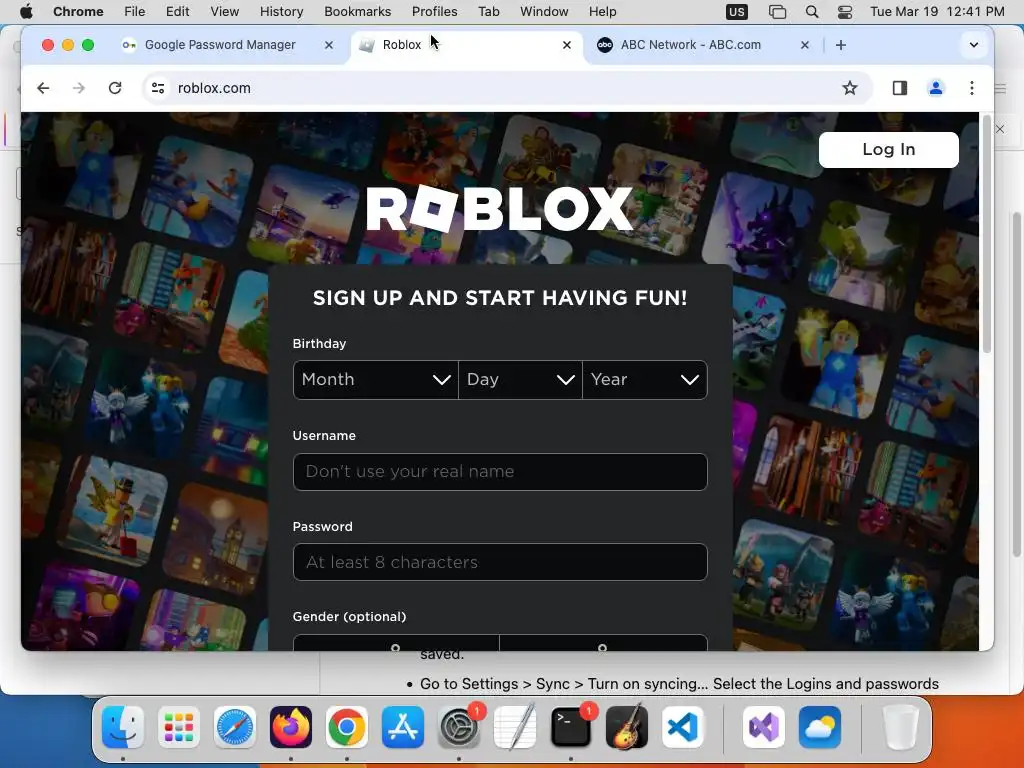Open the Bookmarks menu
This screenshot has height=768, width=1024.
click(357, 11)
